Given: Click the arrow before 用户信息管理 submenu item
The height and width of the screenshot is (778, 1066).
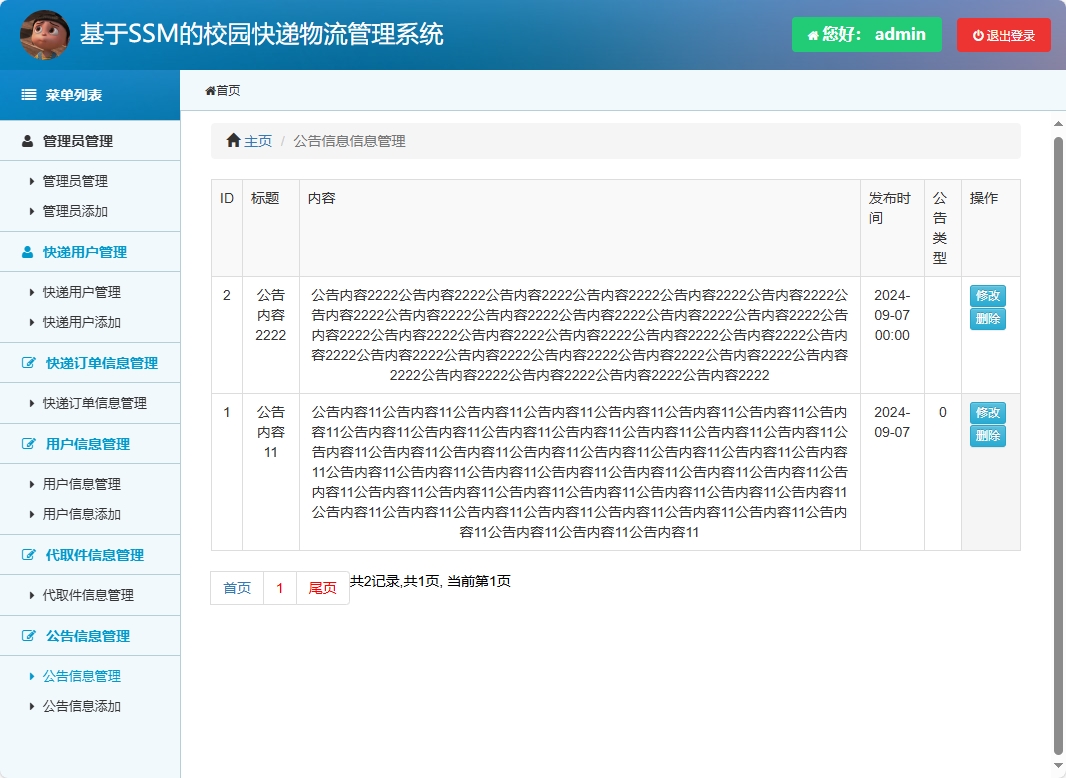Looking at the screenshot, I should tap(30, 483).
